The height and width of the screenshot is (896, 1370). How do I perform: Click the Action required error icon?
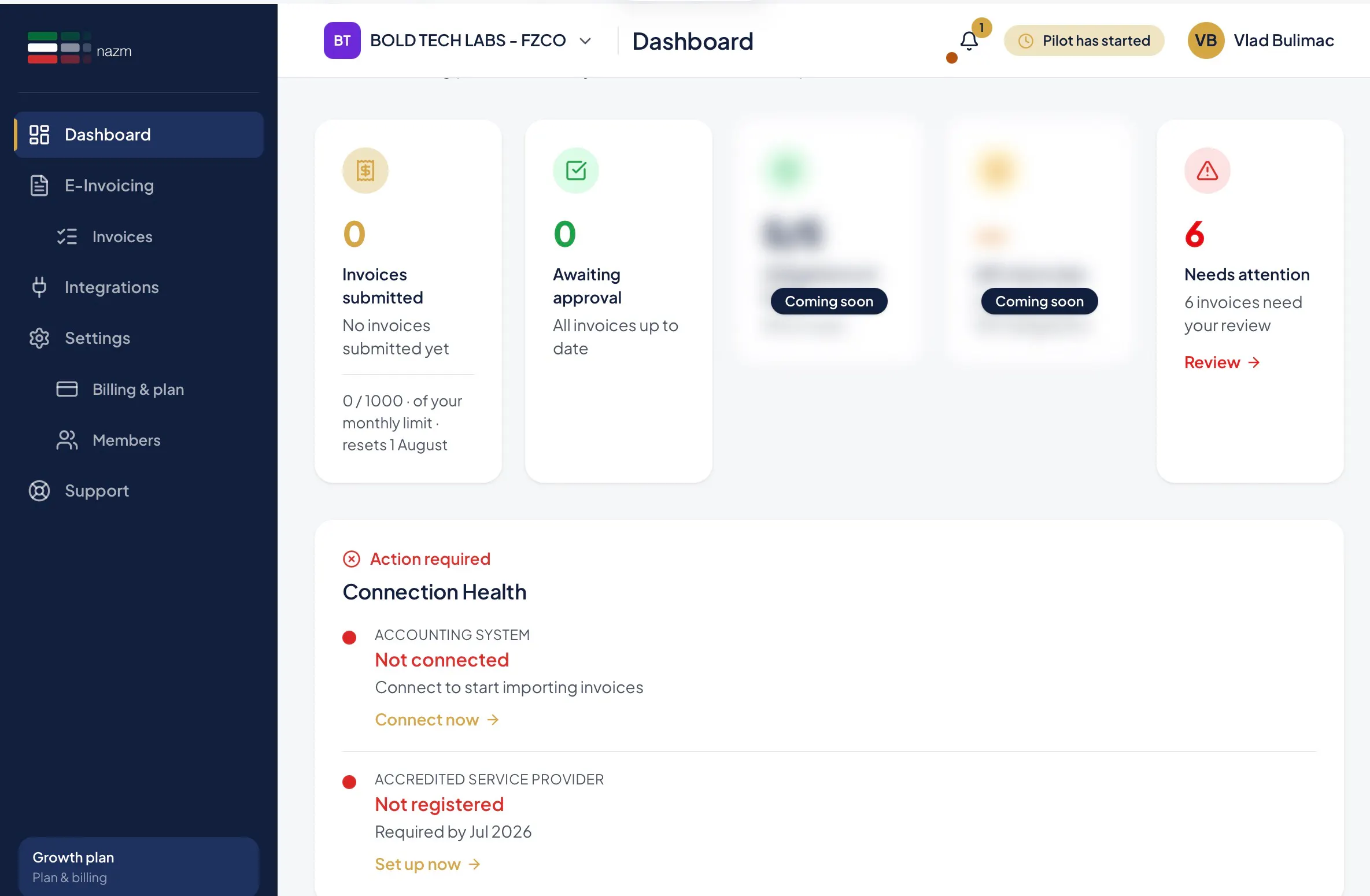click(352, 559)
